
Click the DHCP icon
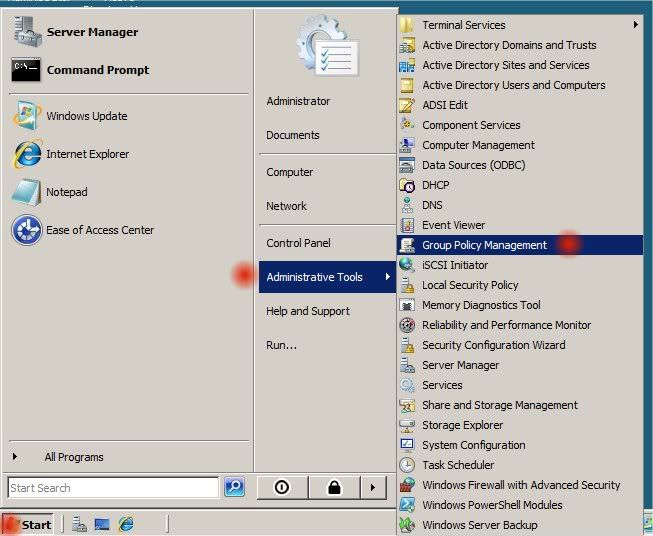point(406,185)
